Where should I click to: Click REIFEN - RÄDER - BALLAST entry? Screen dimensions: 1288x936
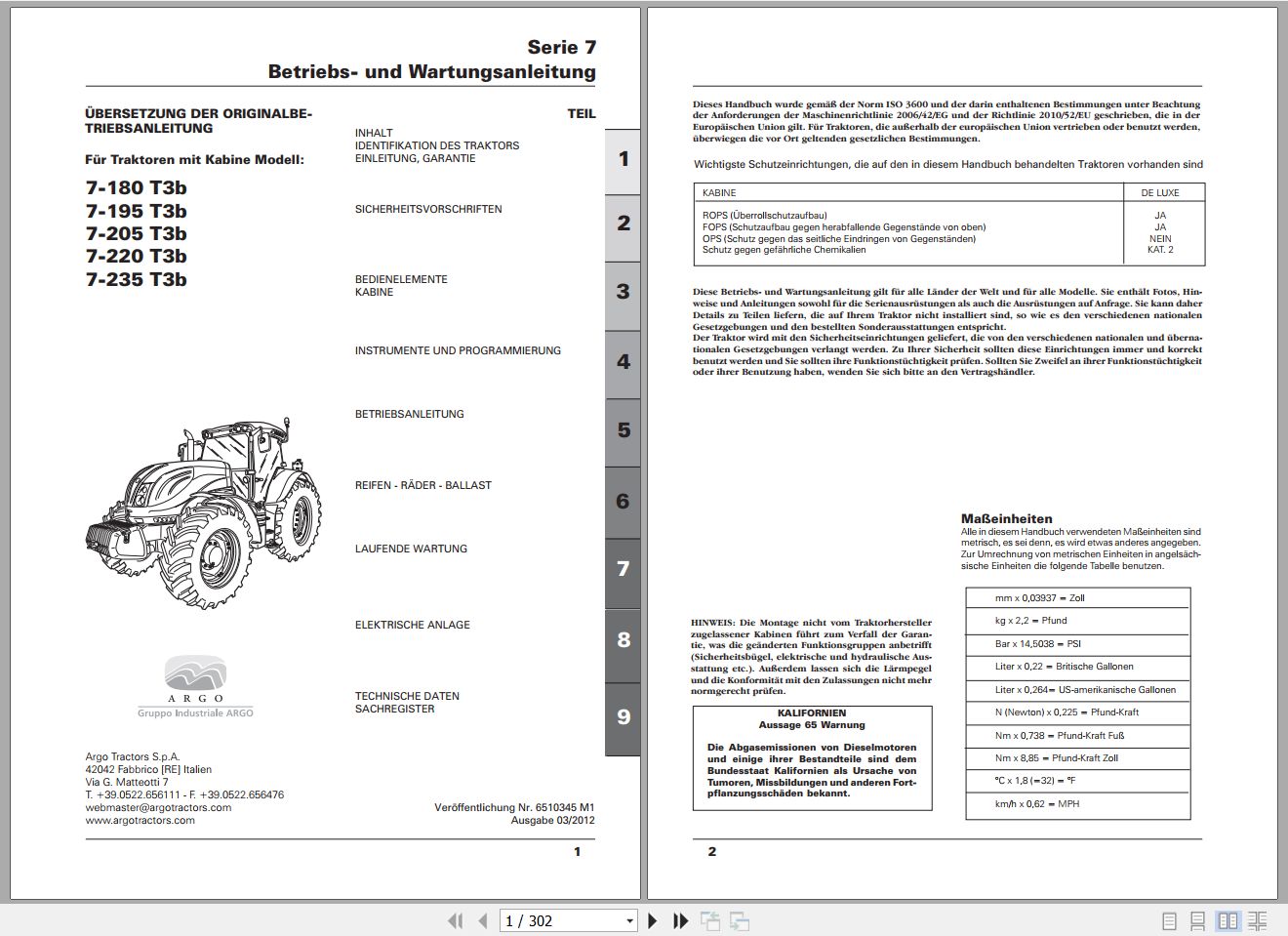(x=423, y=485)
